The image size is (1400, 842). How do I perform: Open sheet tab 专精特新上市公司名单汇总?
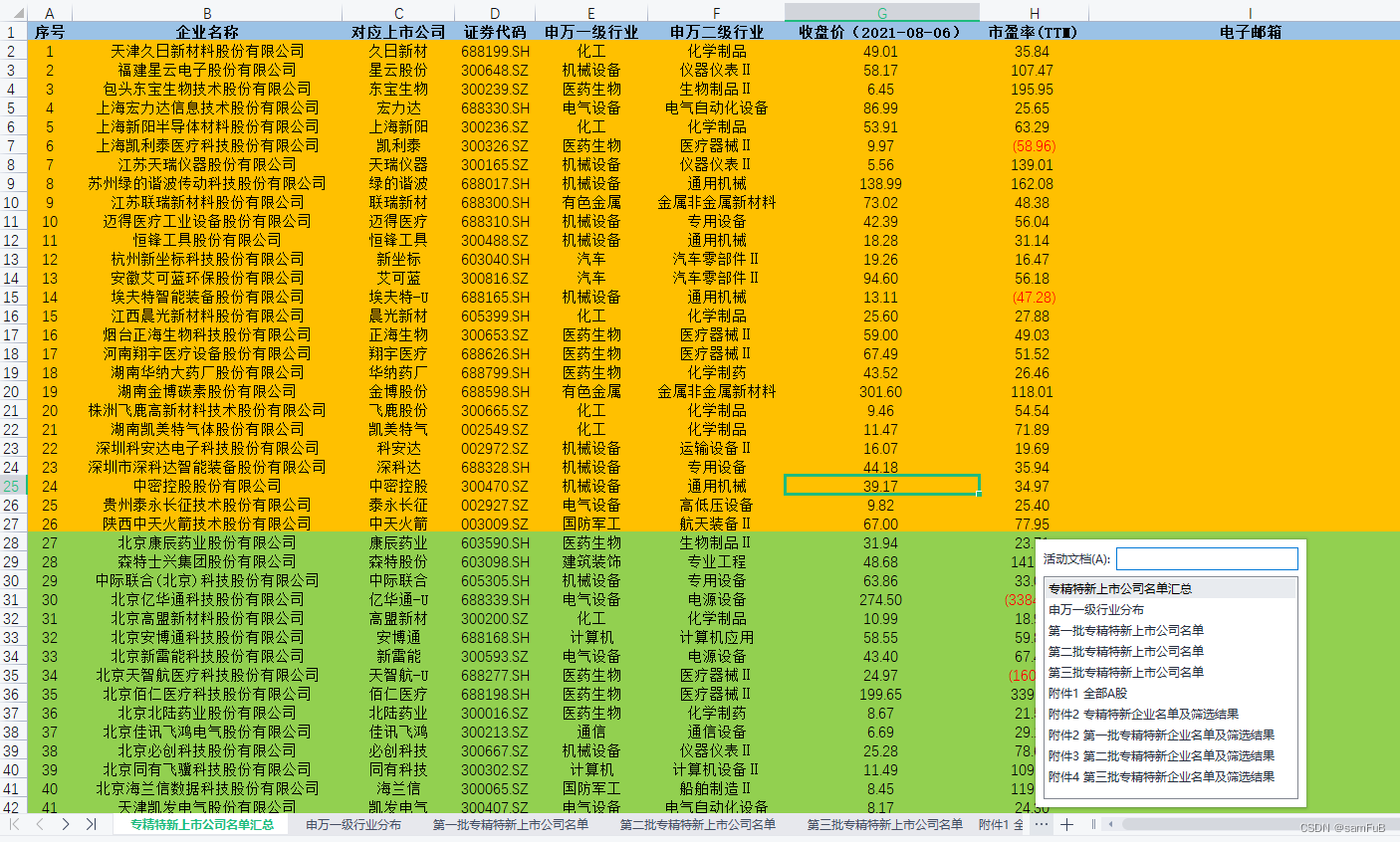tap(202, 824)
